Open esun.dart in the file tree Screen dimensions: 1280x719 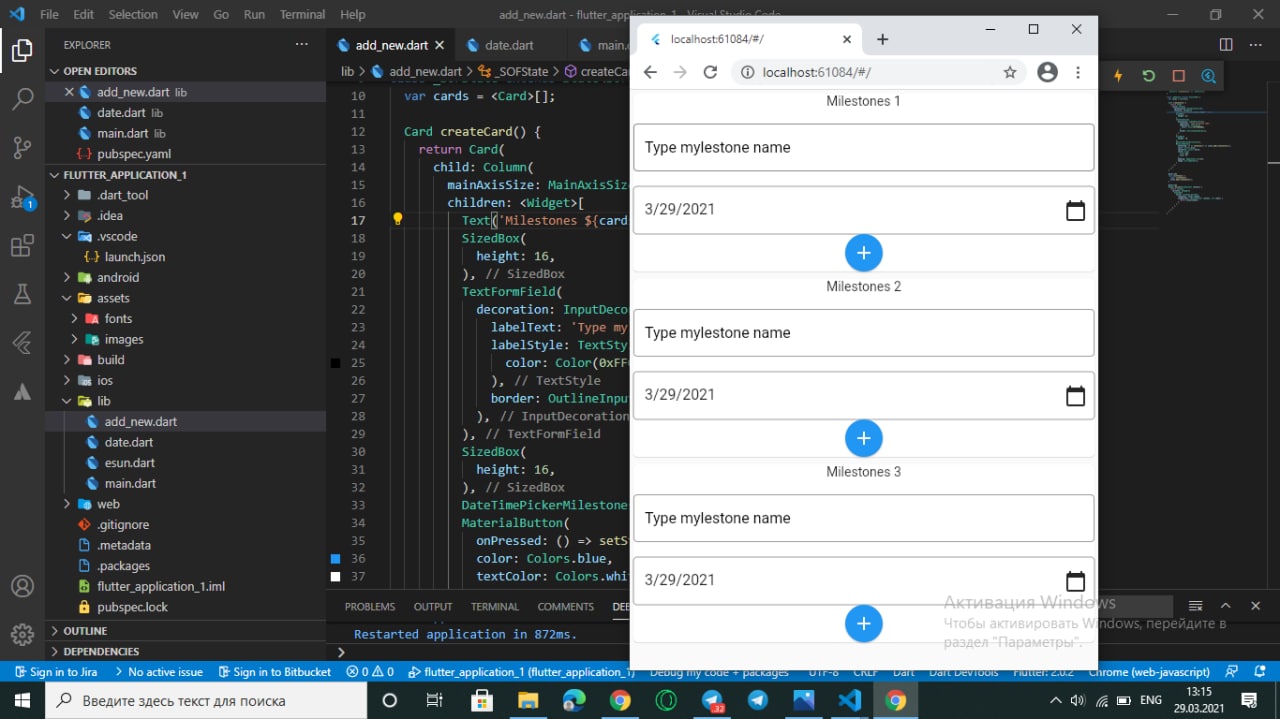pos(129,463)
